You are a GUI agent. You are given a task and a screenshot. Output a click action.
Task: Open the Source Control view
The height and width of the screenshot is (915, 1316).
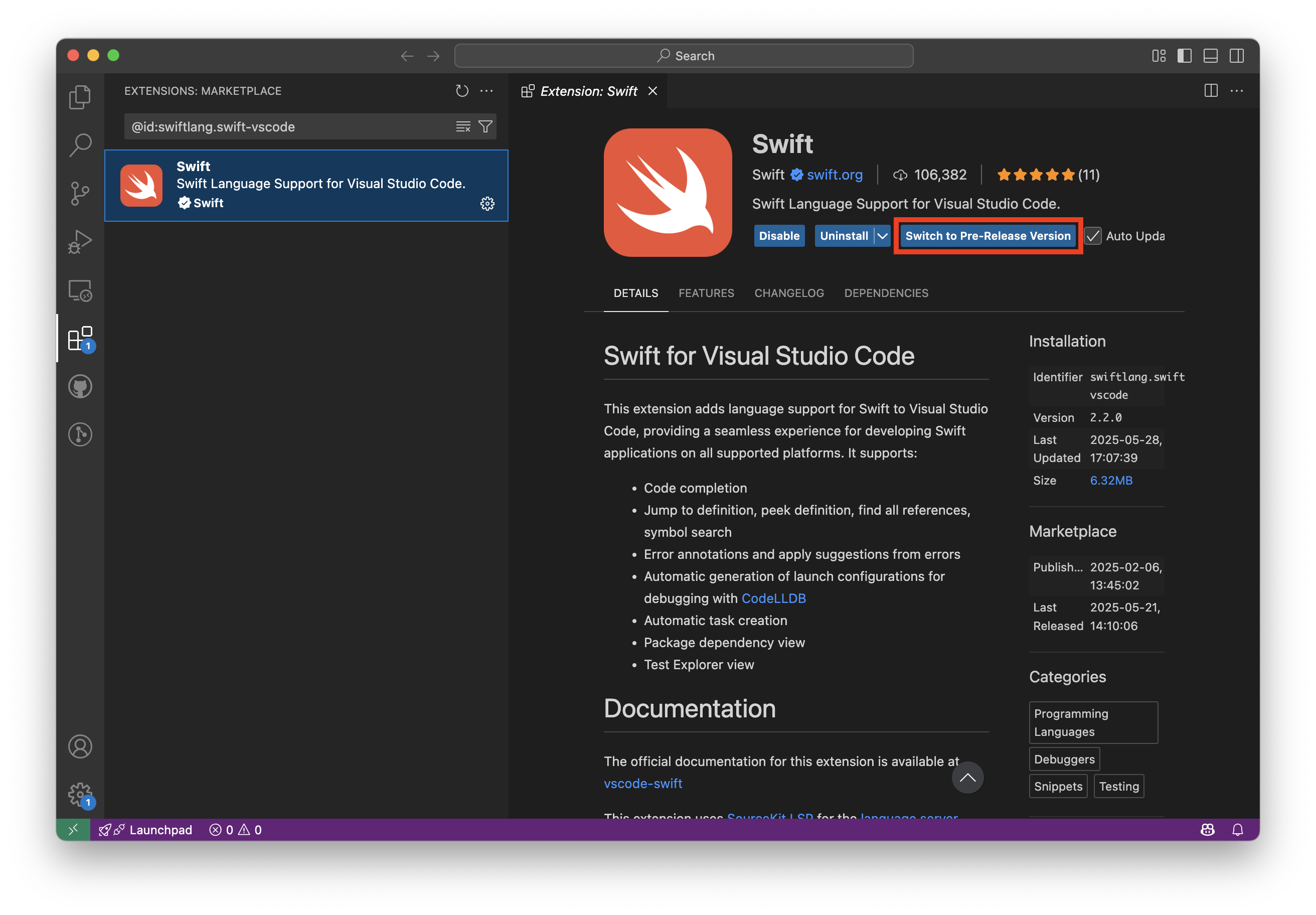(x=80, y=193)
